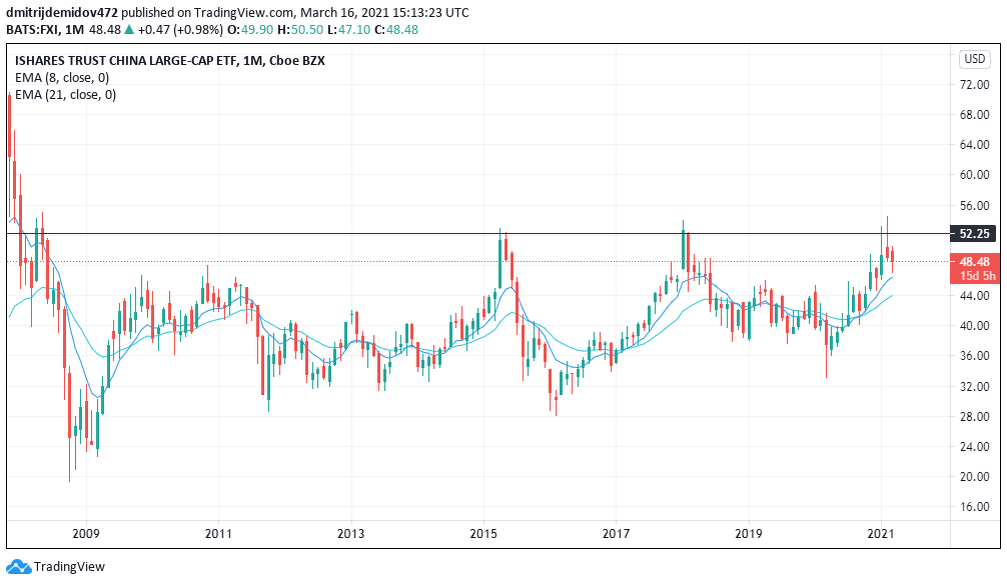
Task: Click the 60.00 price axis label
Action: click(x=974, y=175)
